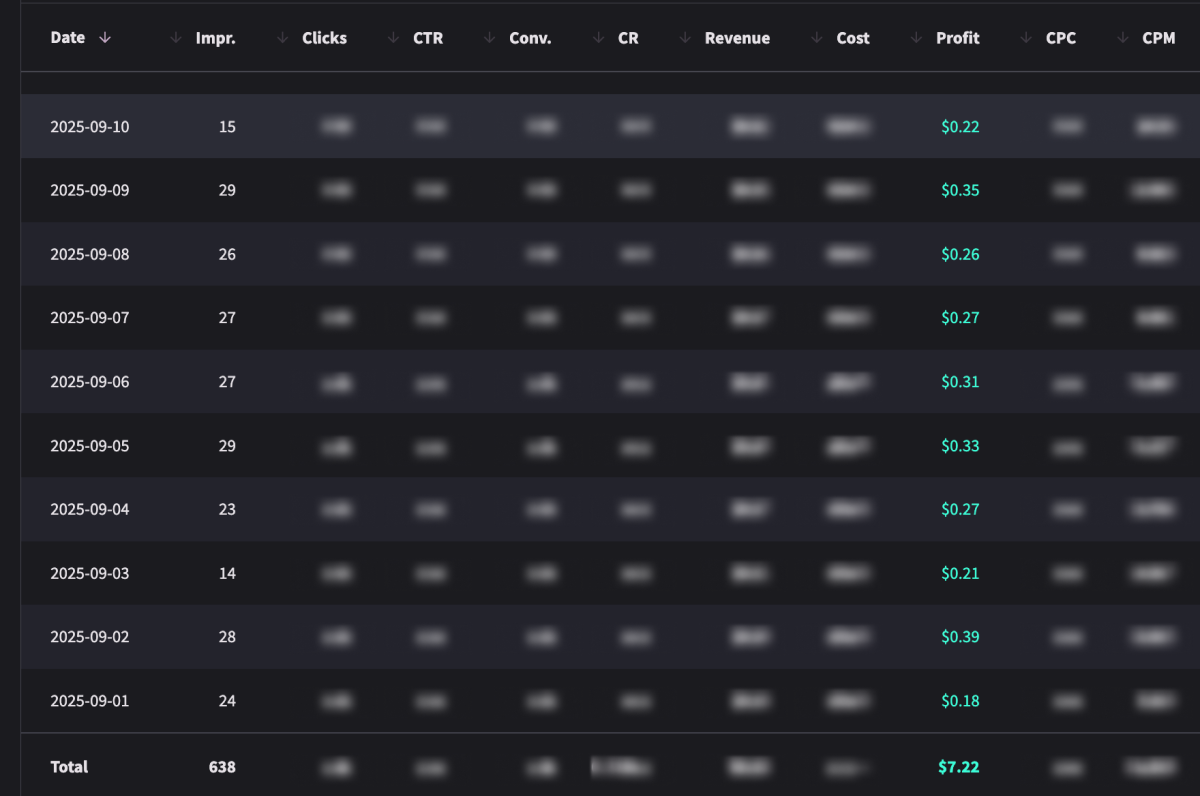Click the sort arrow before CR header
Screen dimensions: 1200x796
598,38
